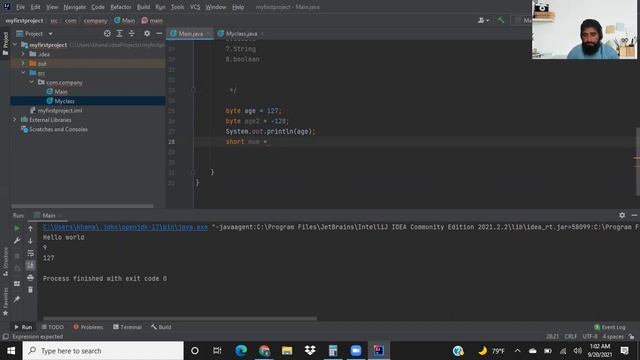Open Run panel settings gear
Screen dimensions: 640x360
[622, 215]
